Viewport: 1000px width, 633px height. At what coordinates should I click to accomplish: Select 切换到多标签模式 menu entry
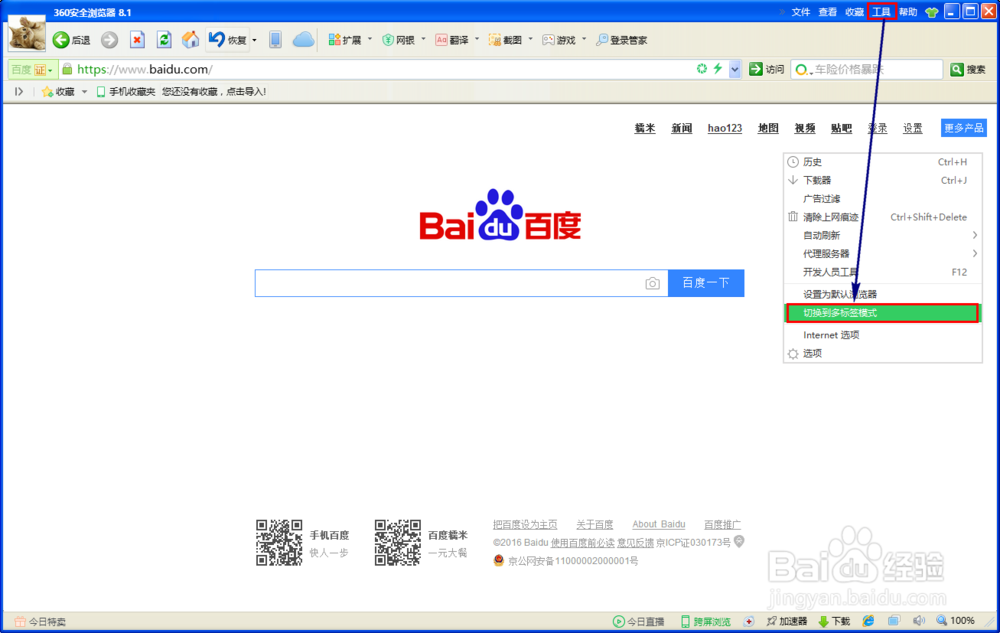[883, 313]
